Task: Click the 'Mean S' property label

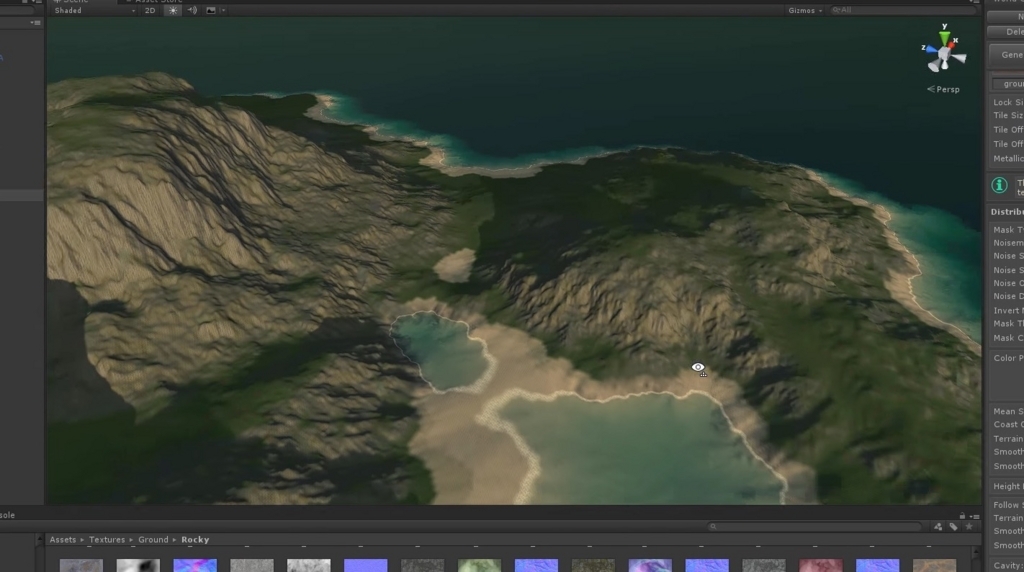Action: click(x=1008, y=411)
